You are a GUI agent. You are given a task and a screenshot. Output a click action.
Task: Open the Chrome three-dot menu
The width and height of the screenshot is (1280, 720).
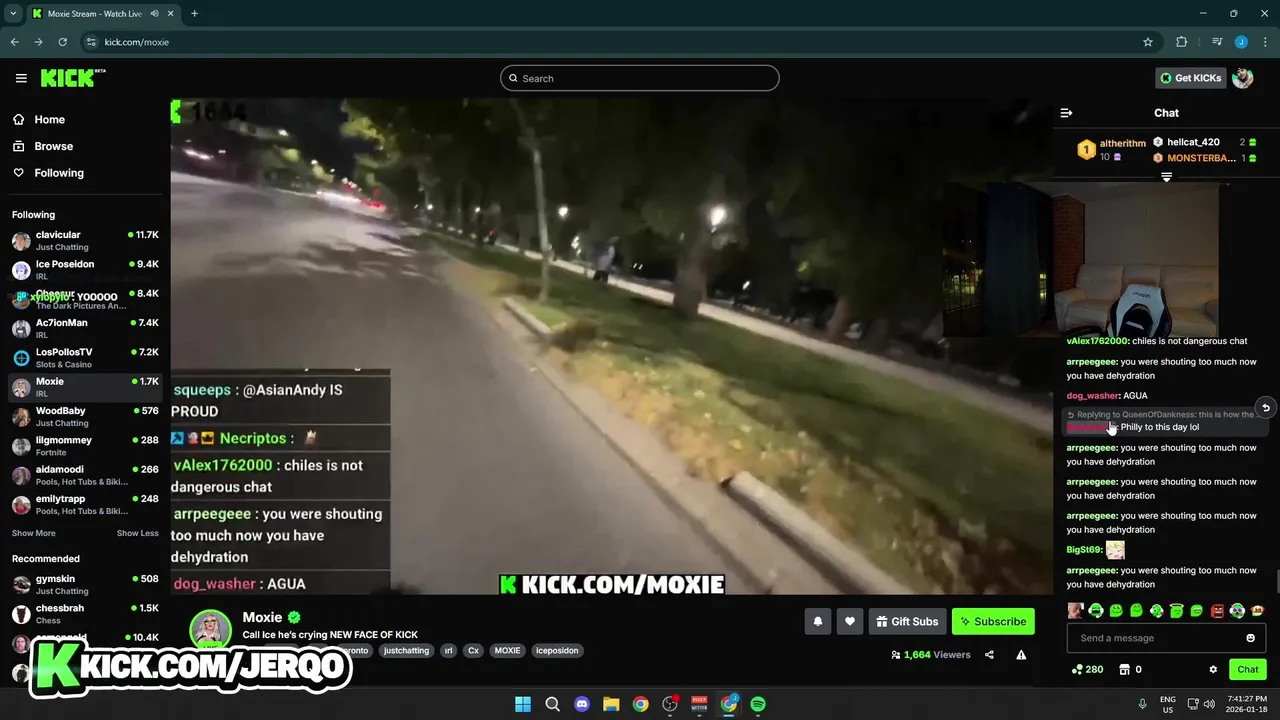point(1265,42)
